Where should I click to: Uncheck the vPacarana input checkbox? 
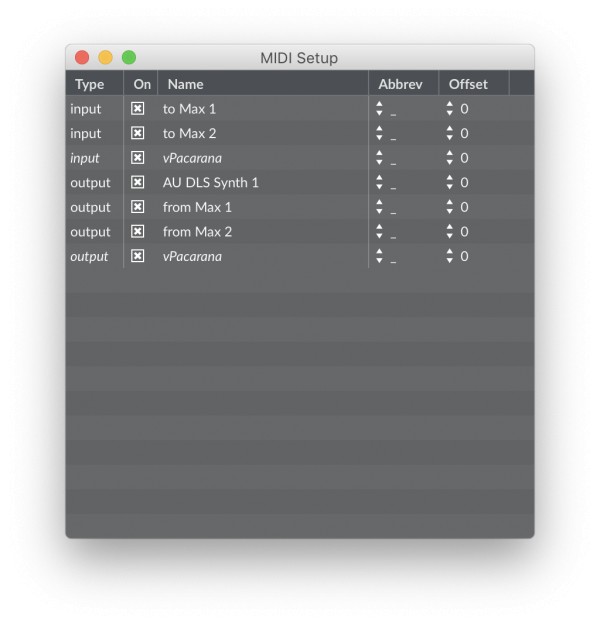pos(138,157)
